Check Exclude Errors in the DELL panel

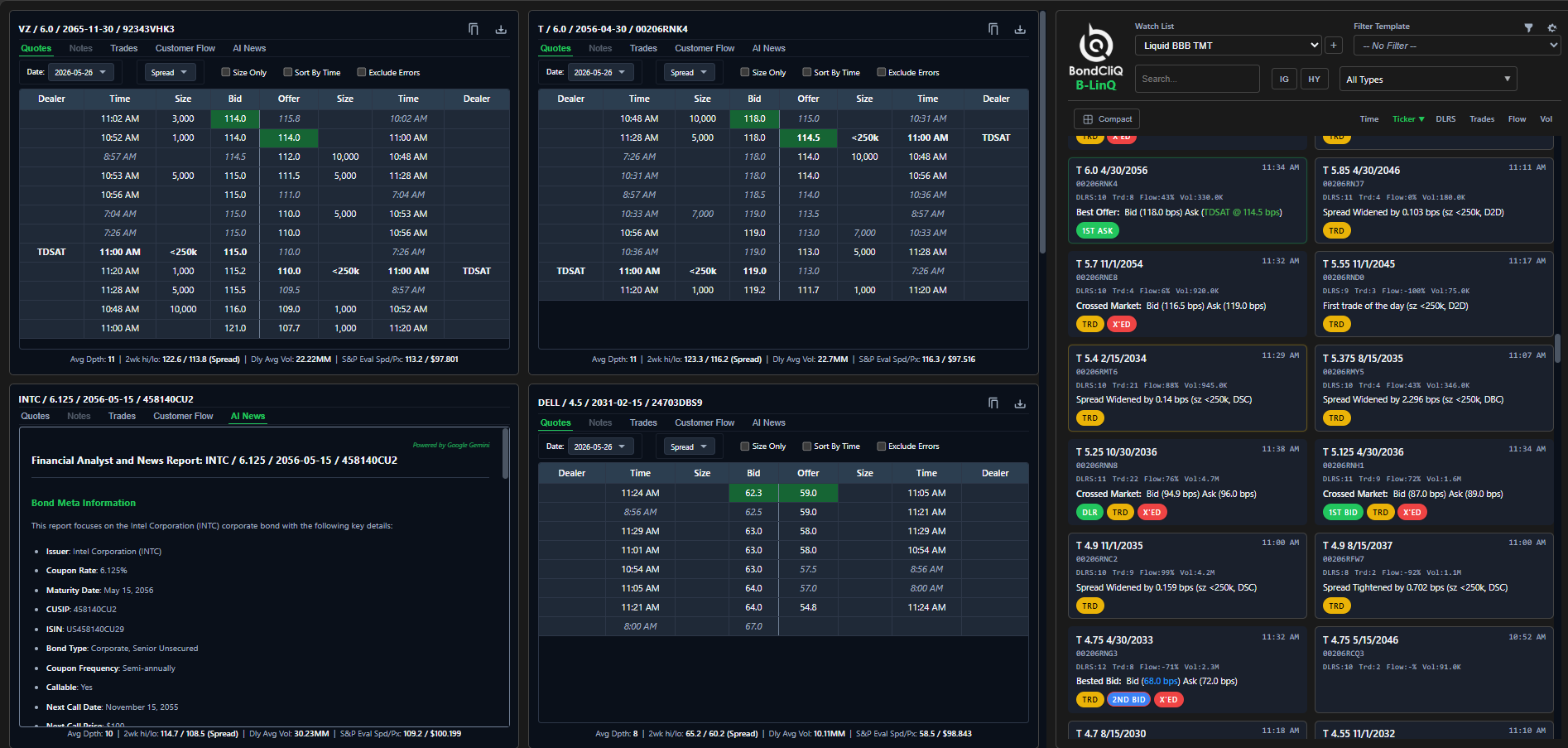881,446
